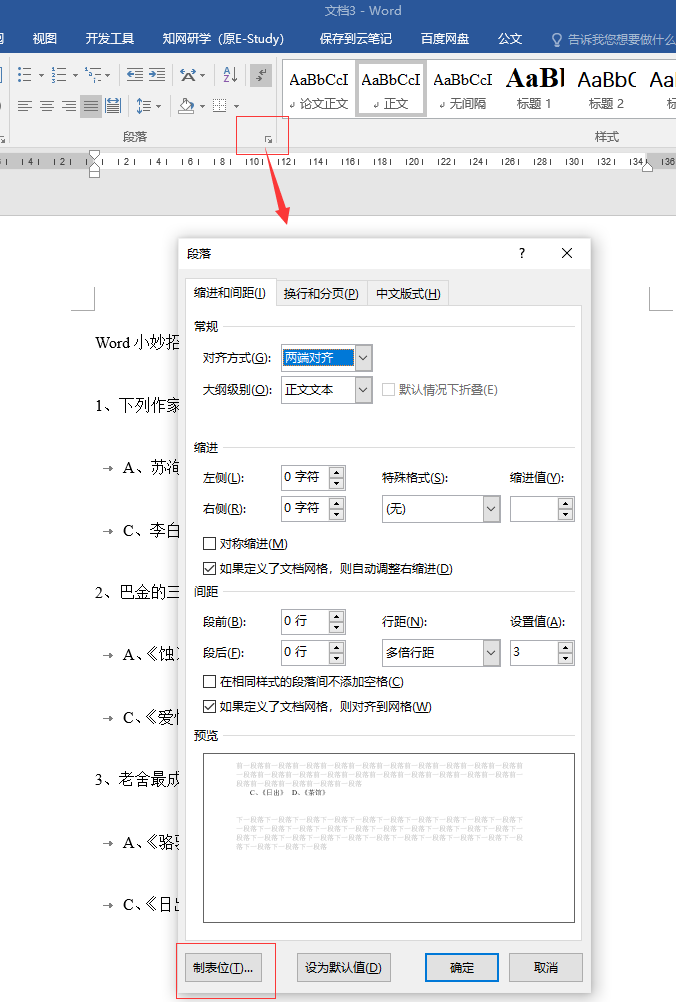Click 设为默认值 button
The height and width of the screenshot is (1002, 676).
pos(344,967)
